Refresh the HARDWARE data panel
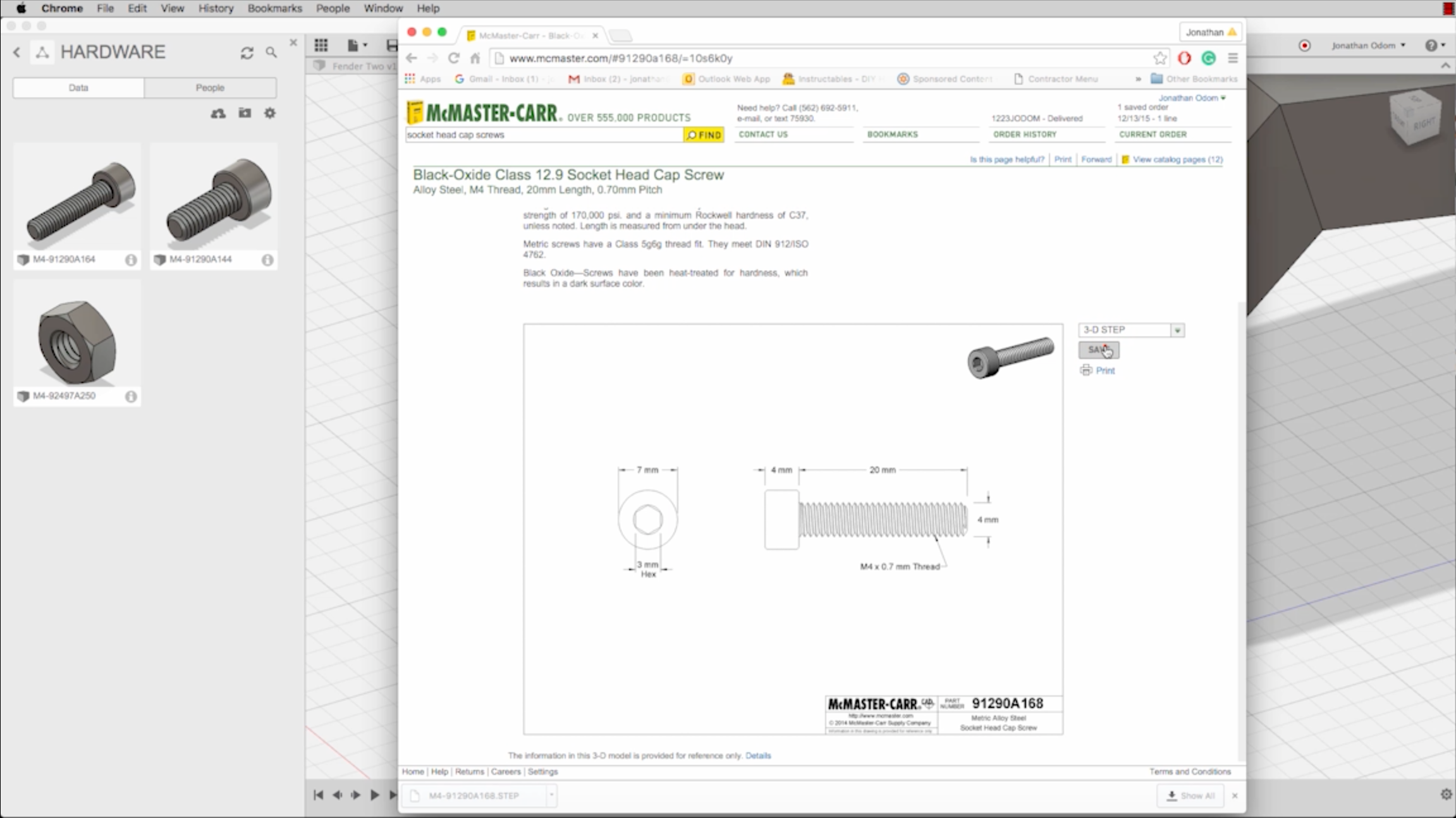The width and height of the screenshot is (1456, 818). [247, 53]
